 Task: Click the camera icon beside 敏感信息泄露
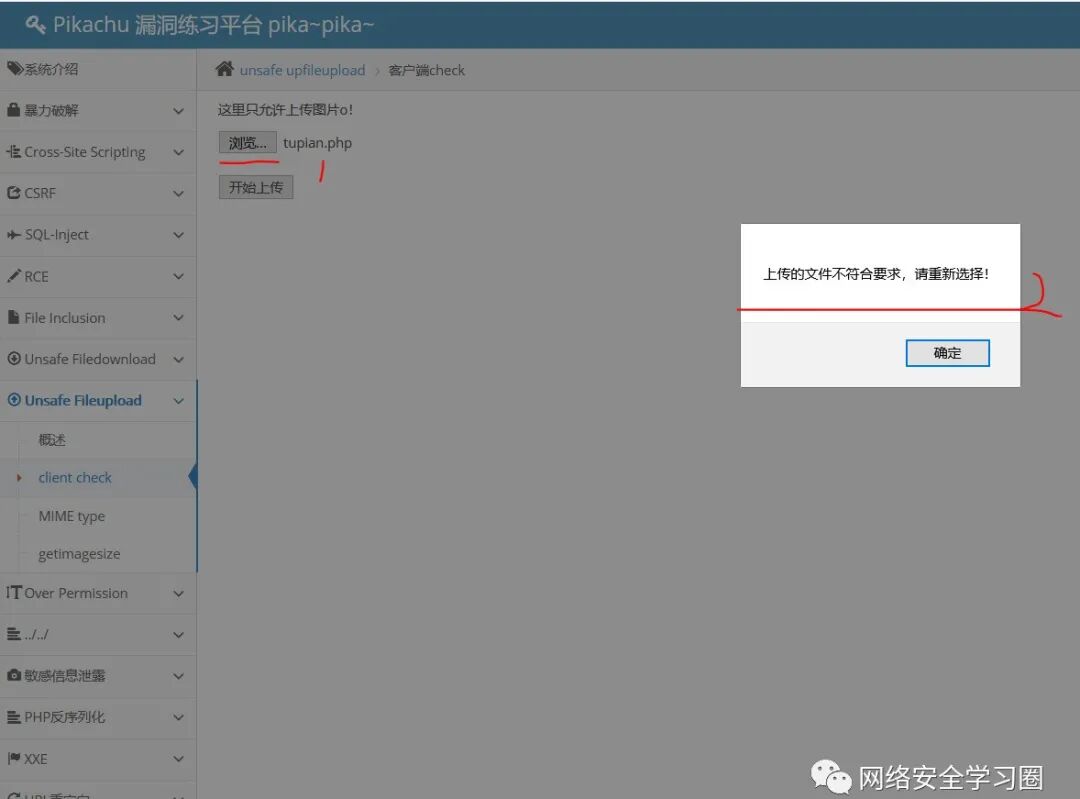pos(14,675)
